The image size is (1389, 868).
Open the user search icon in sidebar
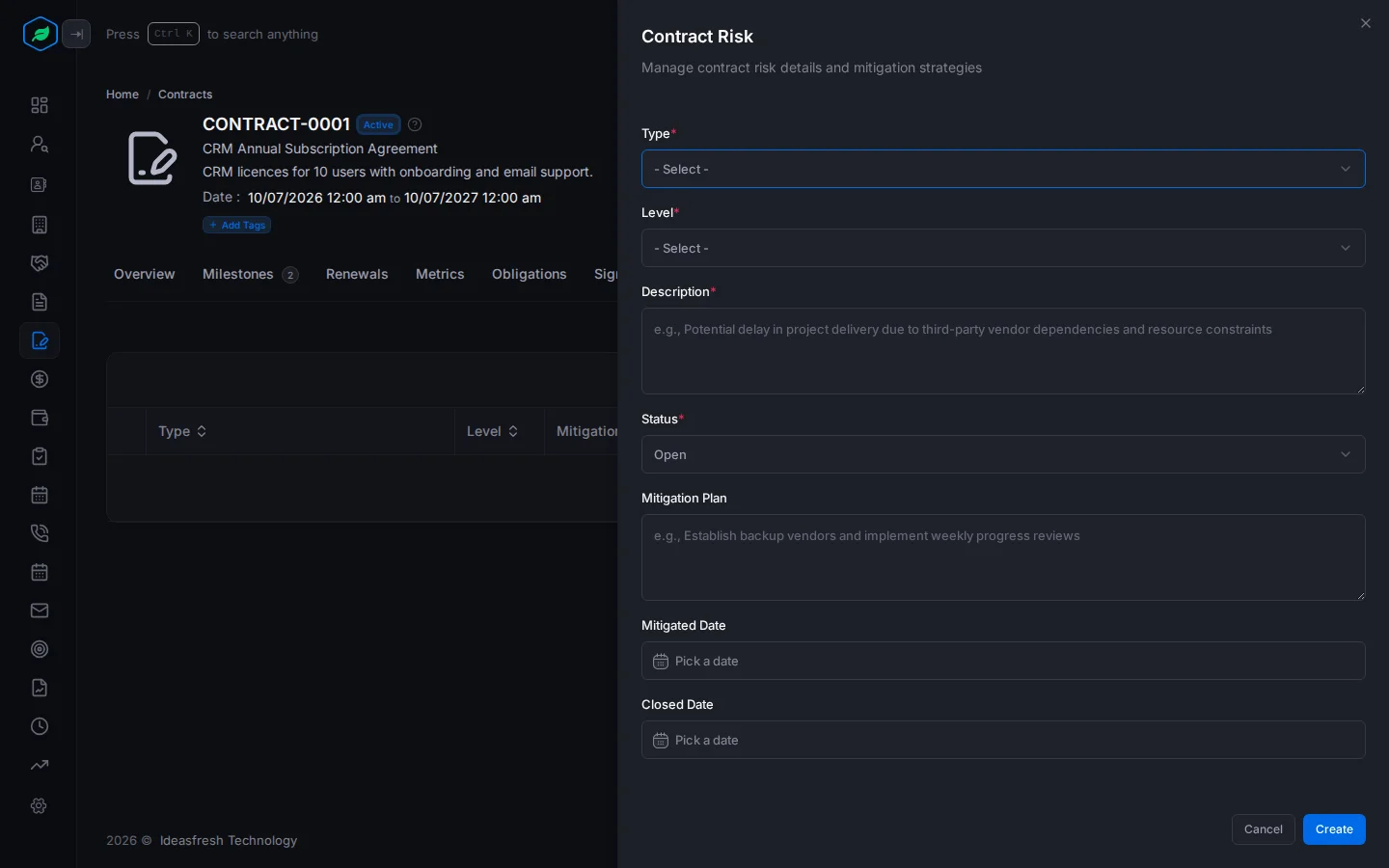40,144
